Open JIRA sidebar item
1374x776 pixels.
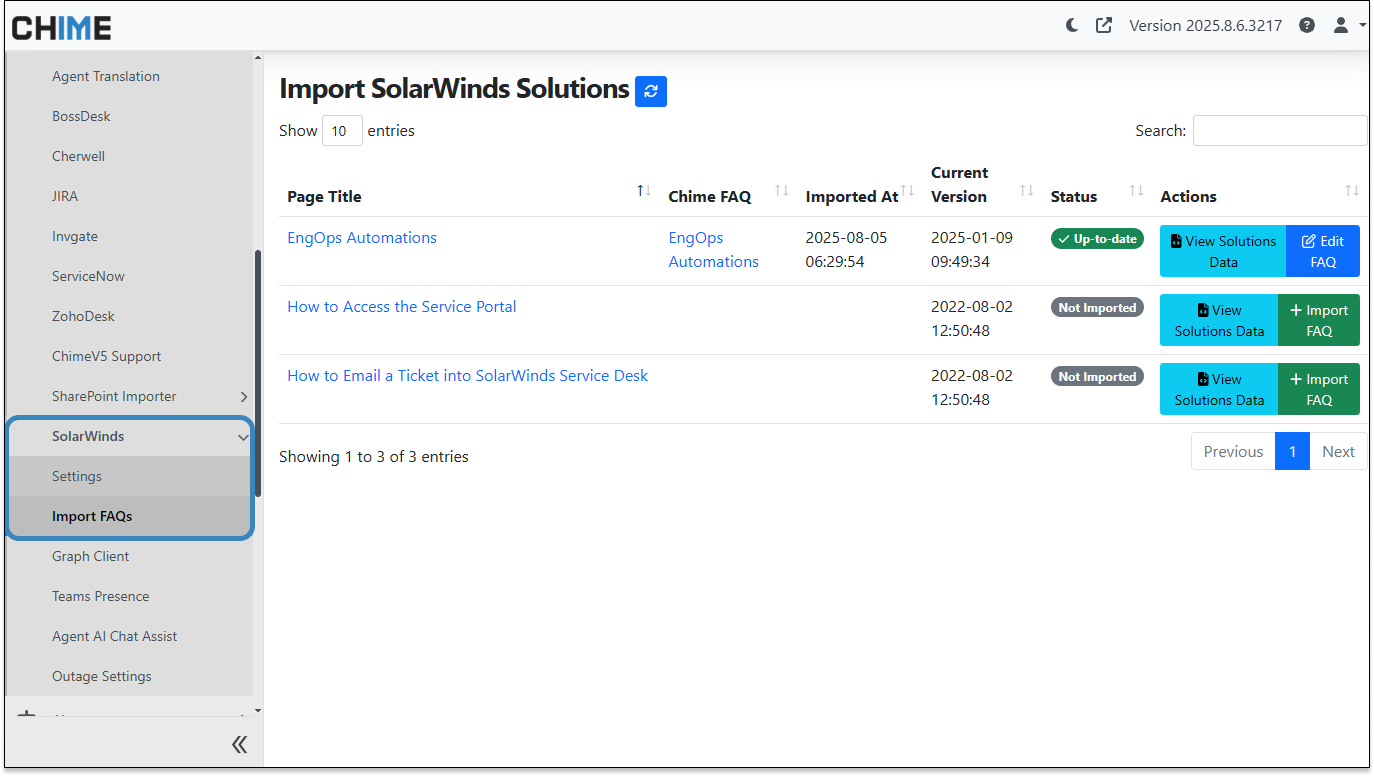click(65, 196)
